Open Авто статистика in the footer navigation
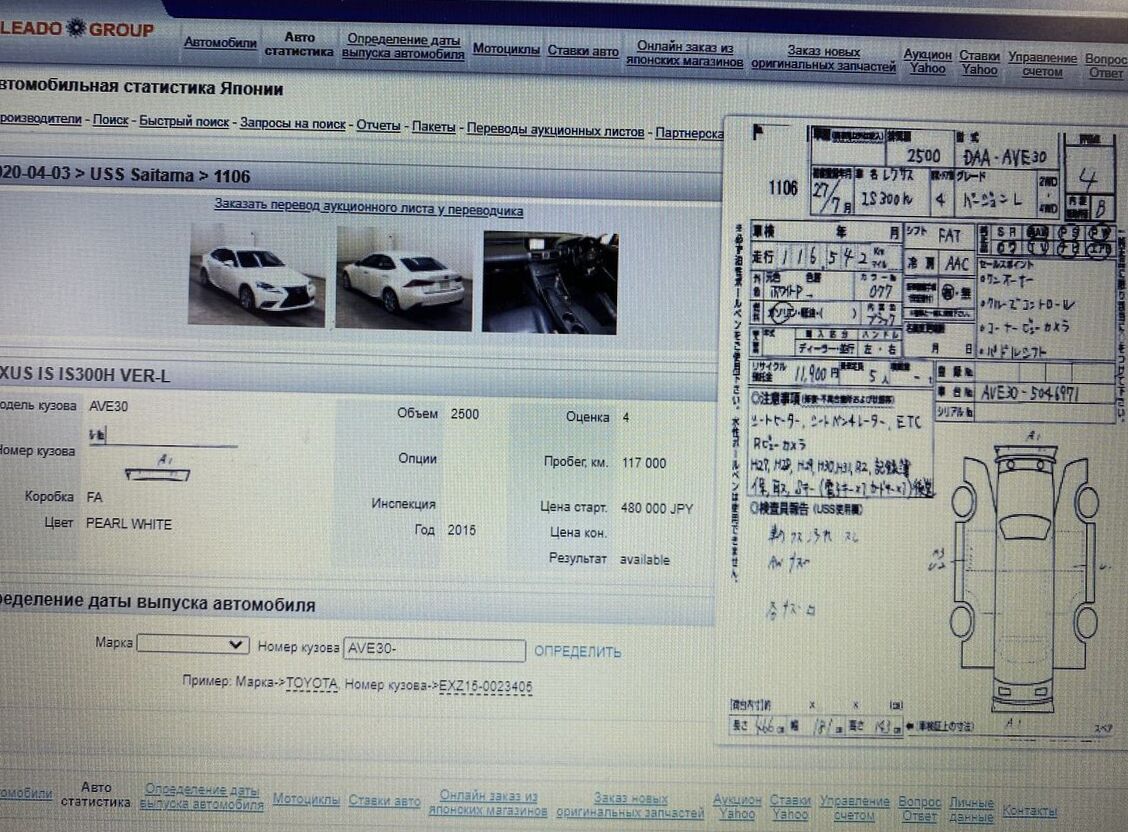Image resolution: width=1128 pixels, height=832 pixels. (x=96, y=795)
